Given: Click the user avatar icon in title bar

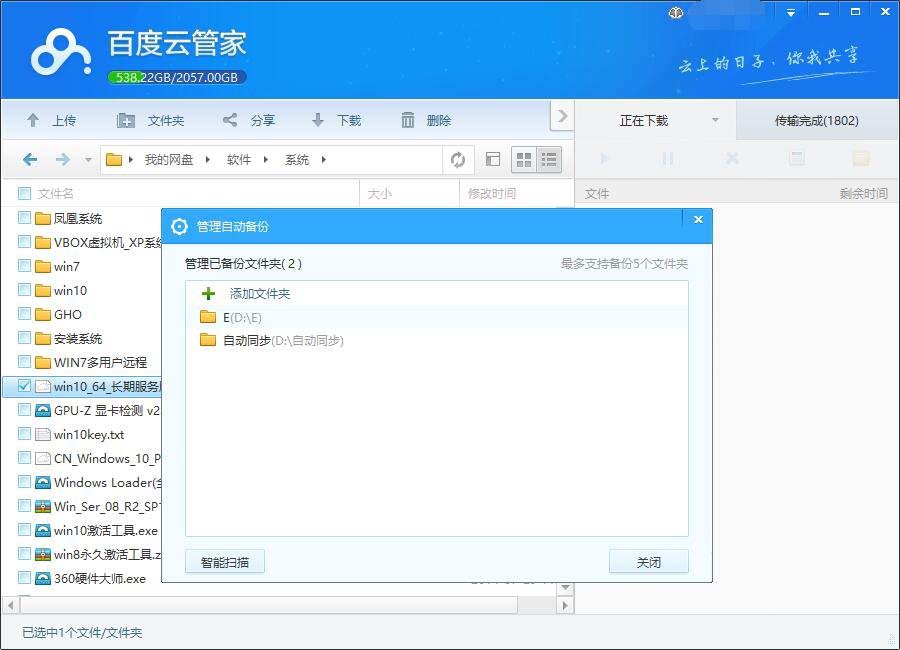Looking at the screenshot, I should (676, 13).
